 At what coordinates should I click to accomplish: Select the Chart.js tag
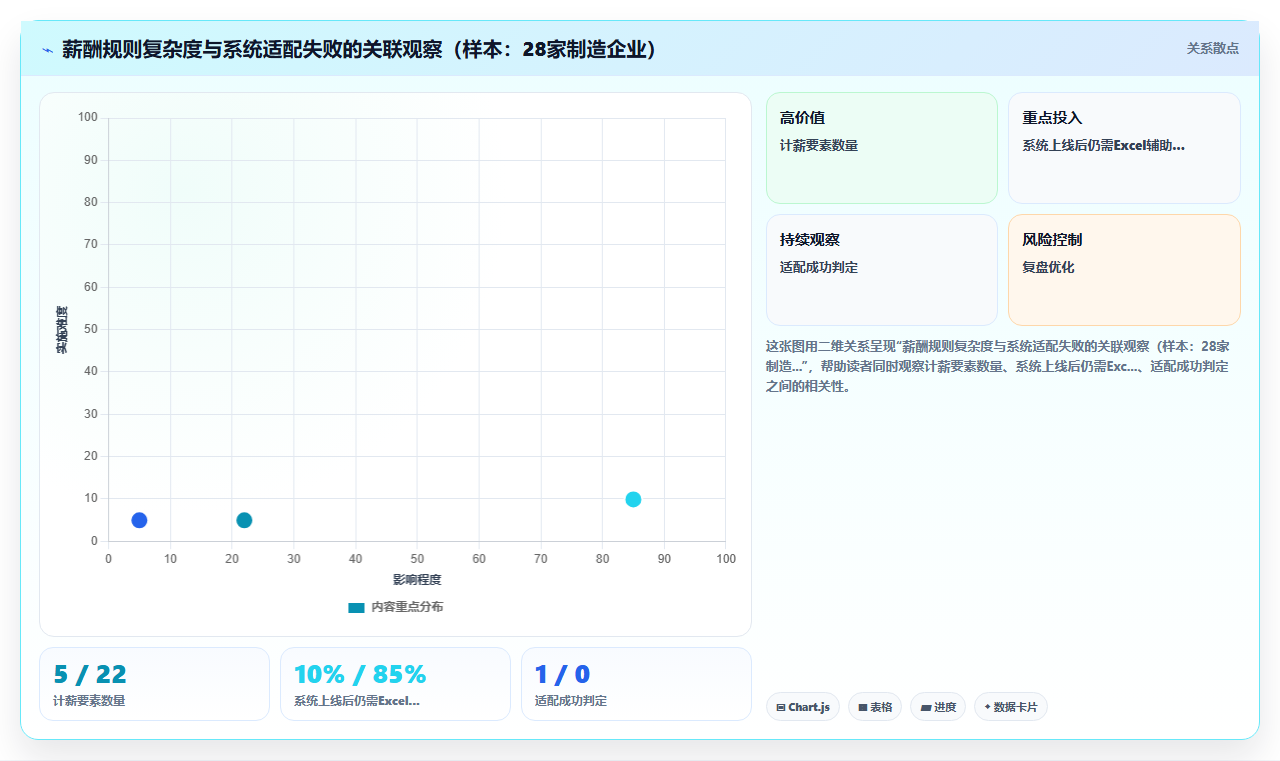point(803,707)
